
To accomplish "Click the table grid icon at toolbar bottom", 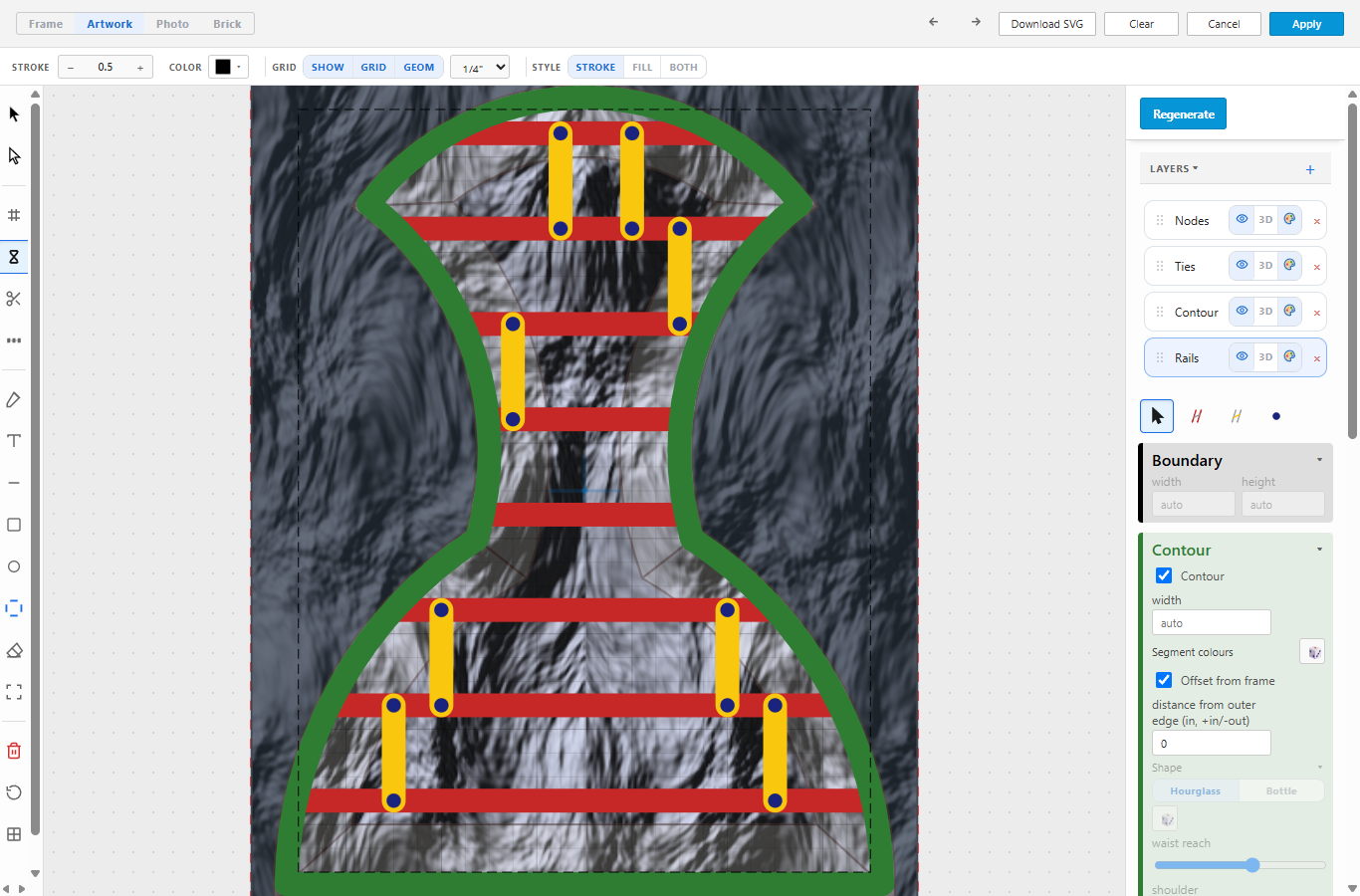I will (x=14, y=834).
